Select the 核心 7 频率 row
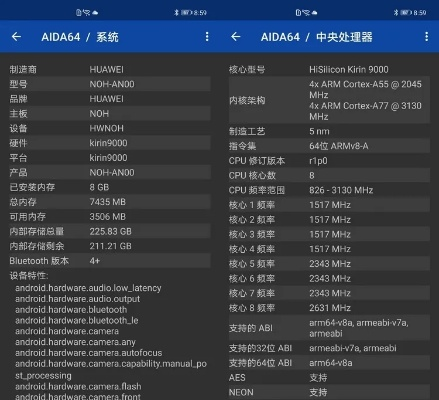The width and height of the screenshot is (439, 400). [329, 293]
